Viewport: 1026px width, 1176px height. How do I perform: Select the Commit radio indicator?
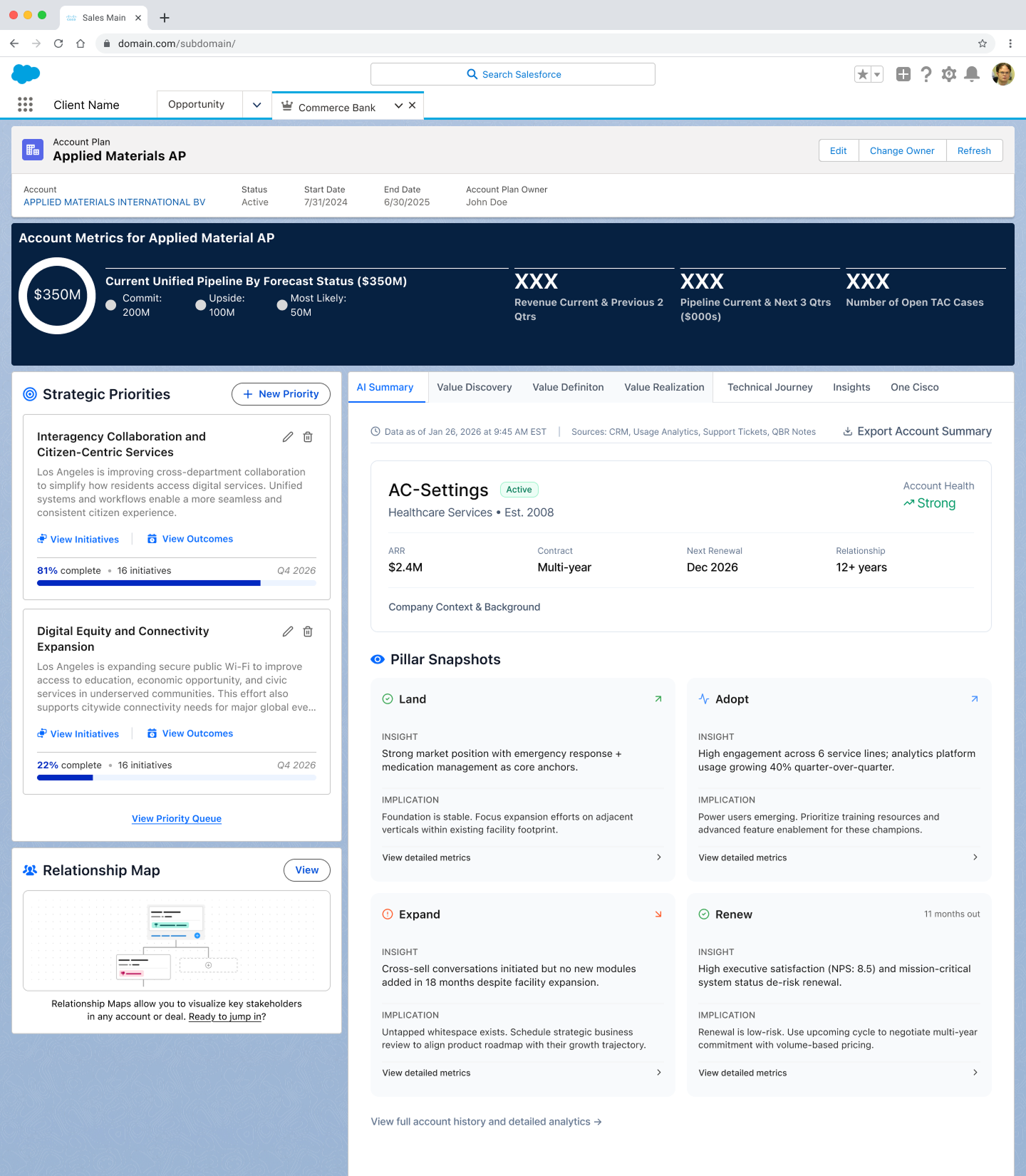(111, 305)
